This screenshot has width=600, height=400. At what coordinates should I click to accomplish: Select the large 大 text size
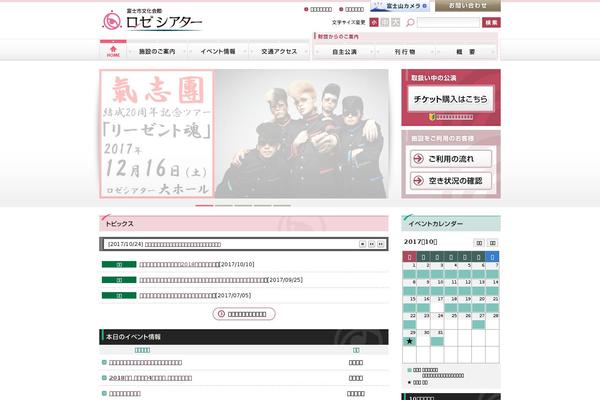tap(396, 23)
